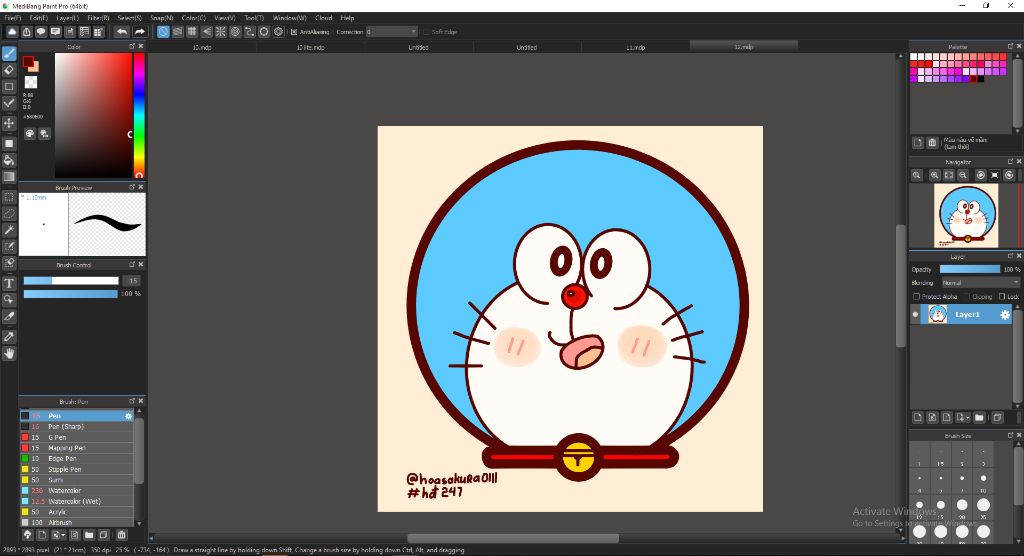Select the Mapping Pen brush

coord(77,448)
